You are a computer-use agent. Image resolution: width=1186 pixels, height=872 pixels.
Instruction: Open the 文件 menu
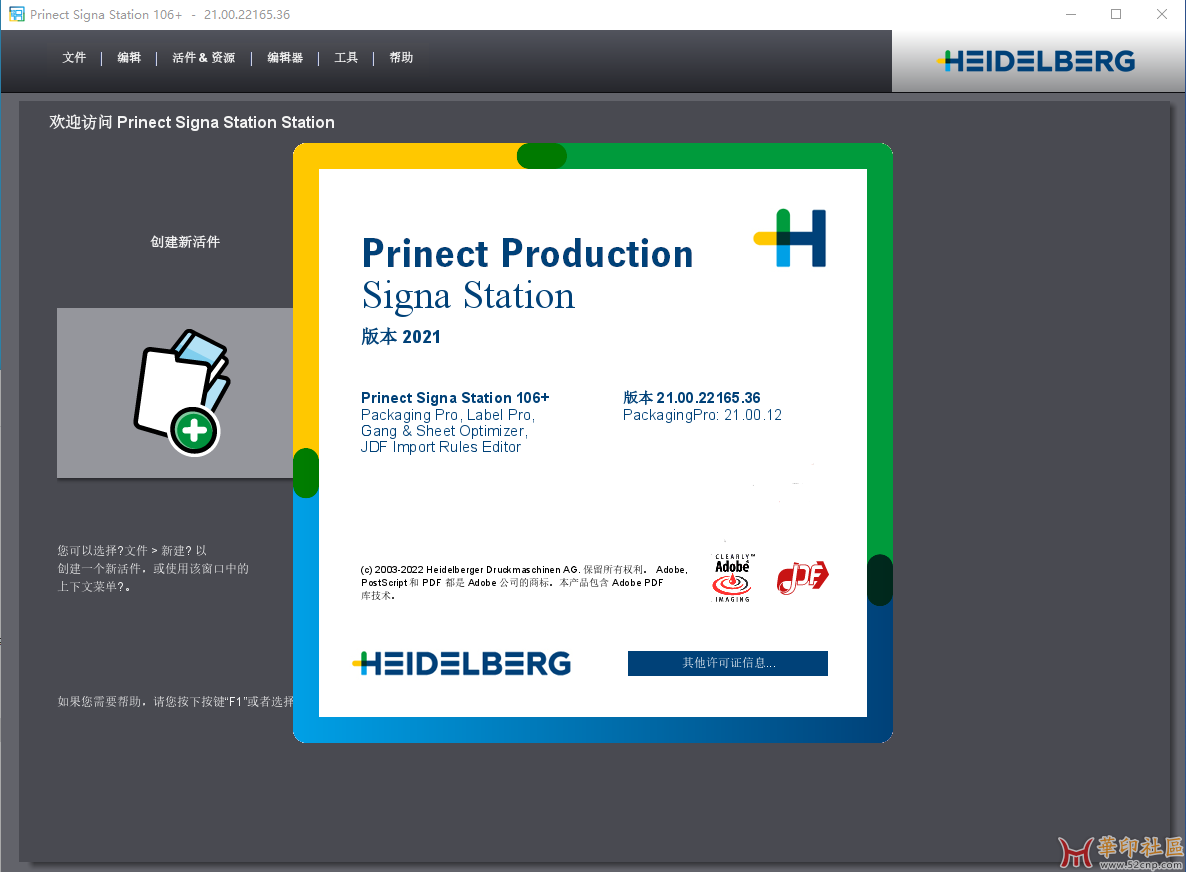74,57
